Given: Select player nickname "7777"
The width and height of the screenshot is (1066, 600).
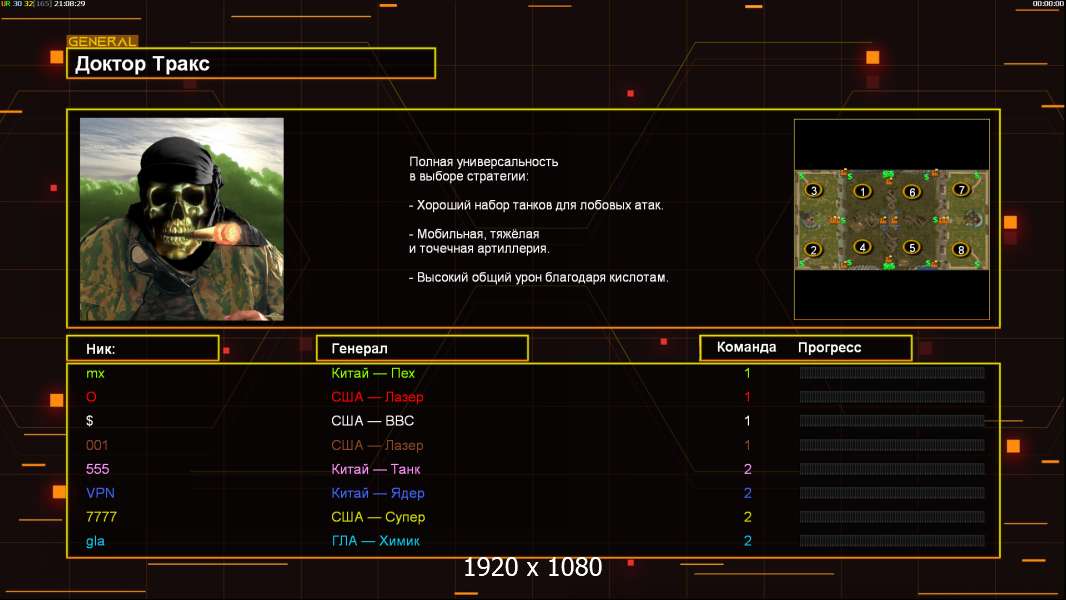Looking at the screenshot, I should [101, 517].
